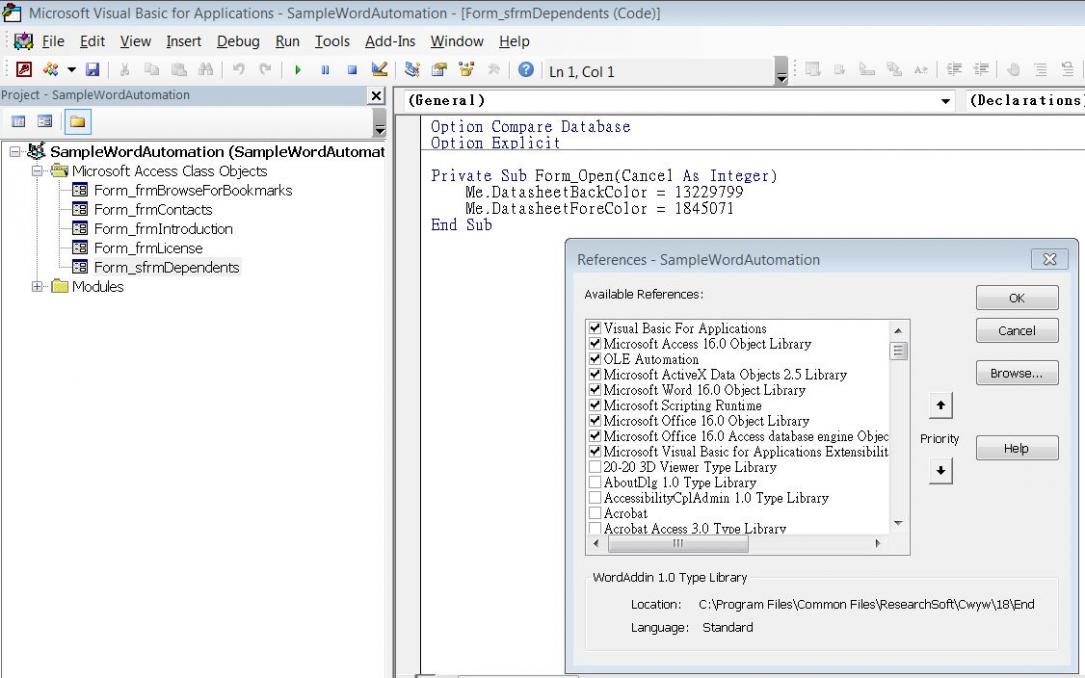1085x678 pixels.
Task: Open the Debug menu
Action: pos(238,42)
